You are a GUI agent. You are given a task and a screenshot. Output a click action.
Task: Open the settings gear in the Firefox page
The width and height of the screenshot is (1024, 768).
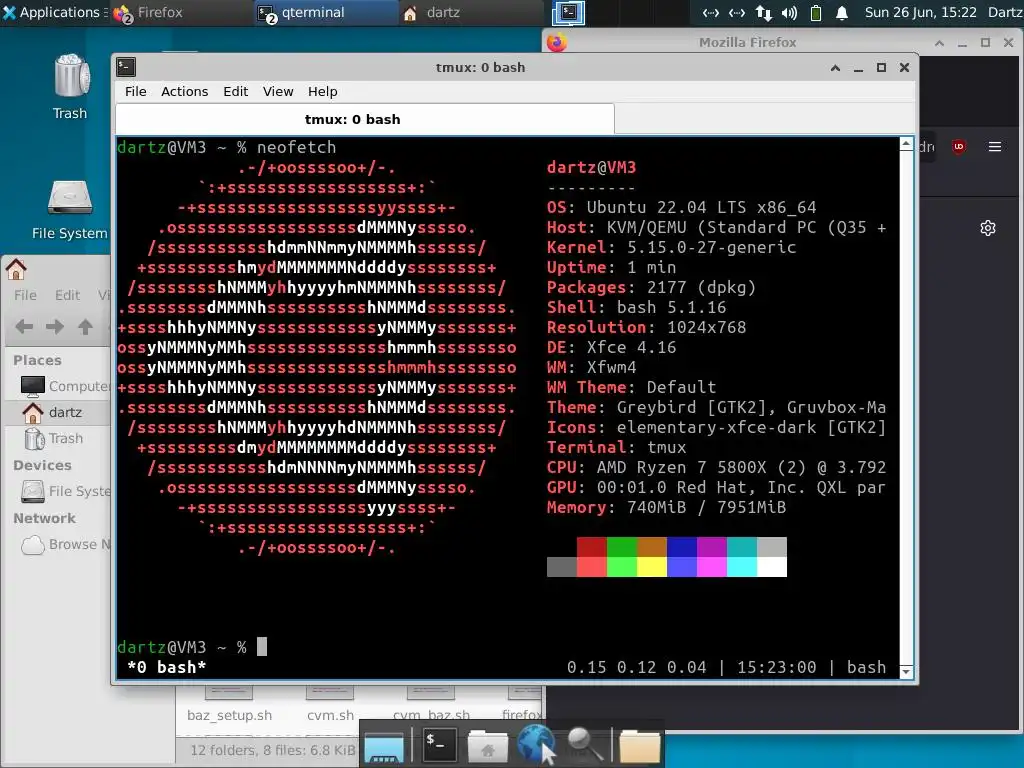(987, 228)
